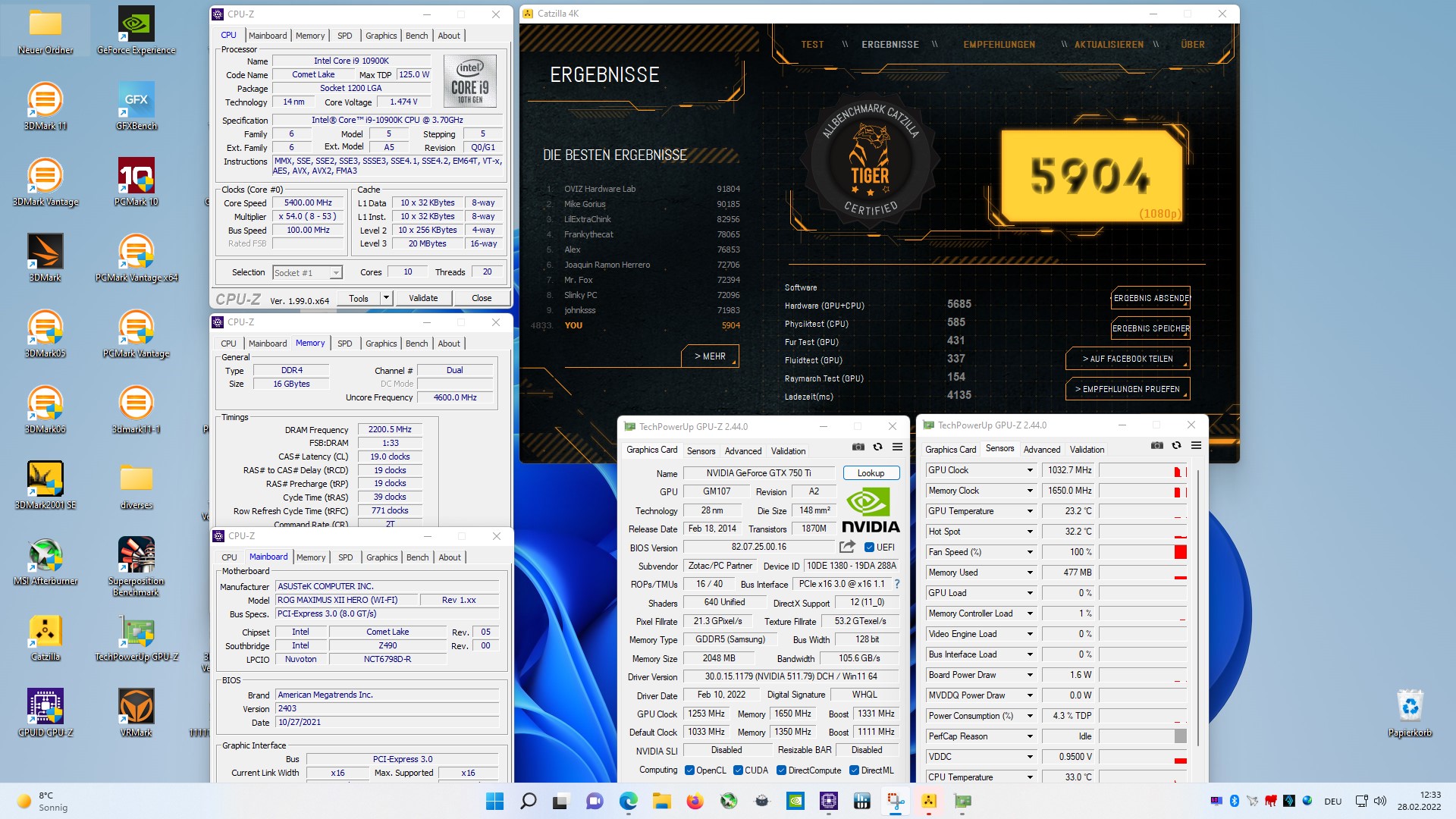
Task: Click the EMPFEHLUNGEN PRUEFEN button
Action: point(1128,389)
